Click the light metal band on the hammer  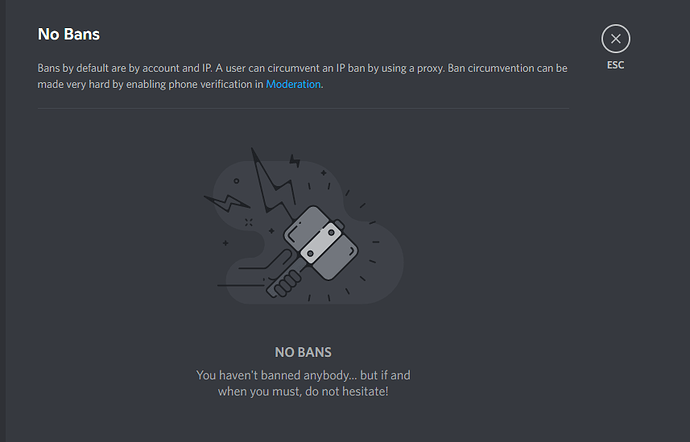321,243
